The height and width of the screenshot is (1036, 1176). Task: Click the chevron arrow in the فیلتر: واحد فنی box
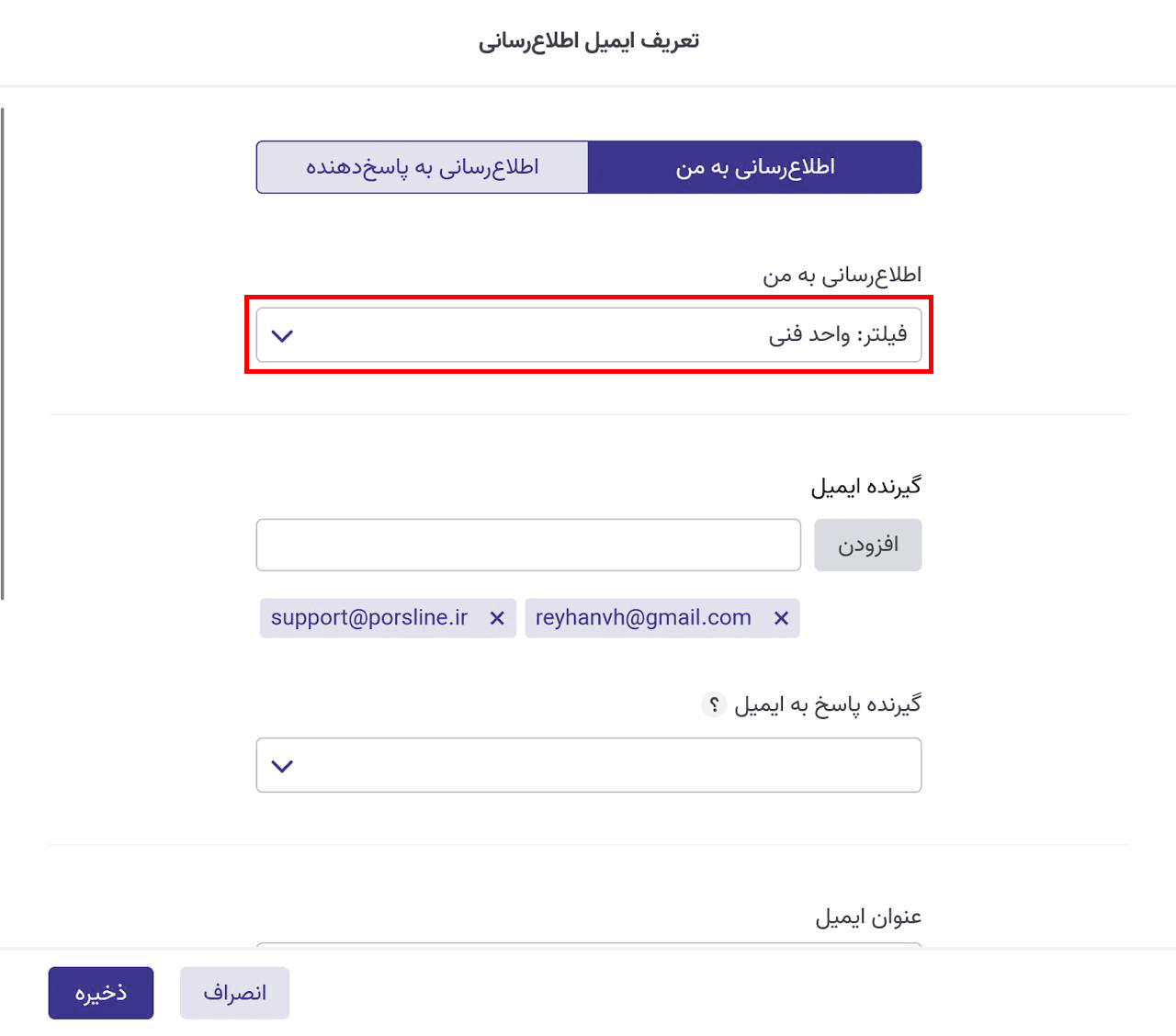[282, 335]
